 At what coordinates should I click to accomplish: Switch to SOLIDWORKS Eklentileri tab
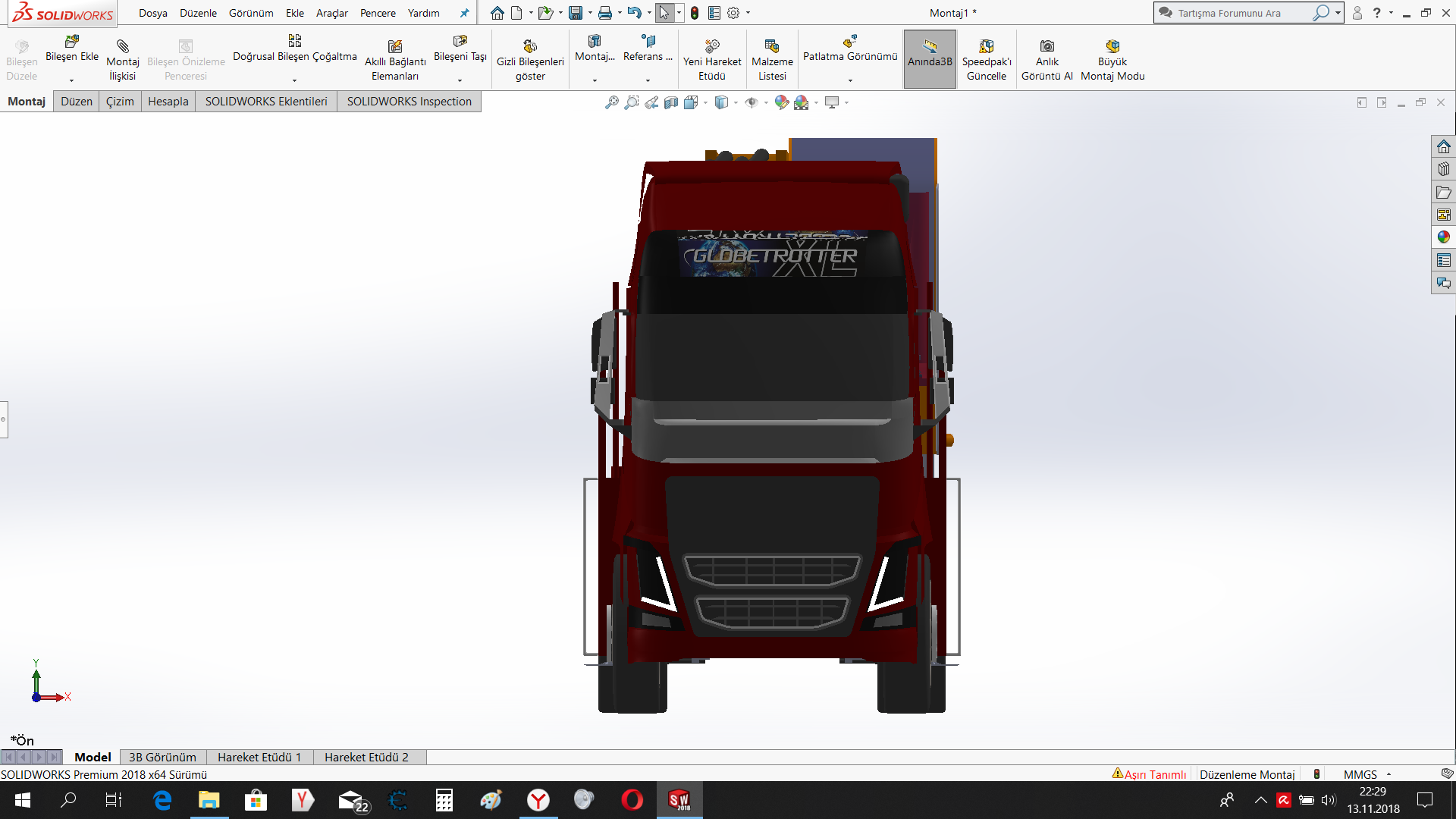point(266,102)
